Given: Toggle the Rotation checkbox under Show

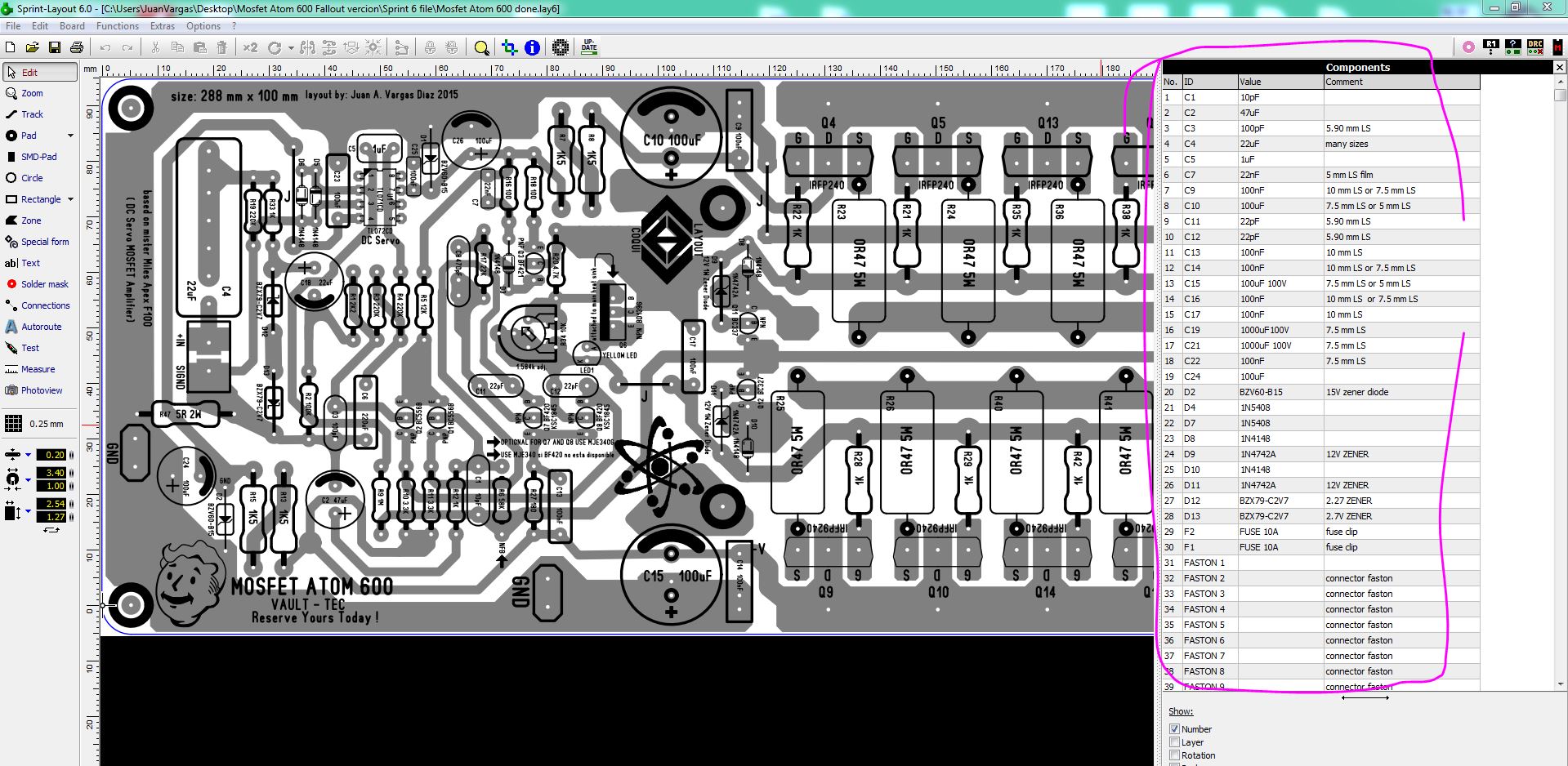Looking at the screenshot, I should [1174, 755].
